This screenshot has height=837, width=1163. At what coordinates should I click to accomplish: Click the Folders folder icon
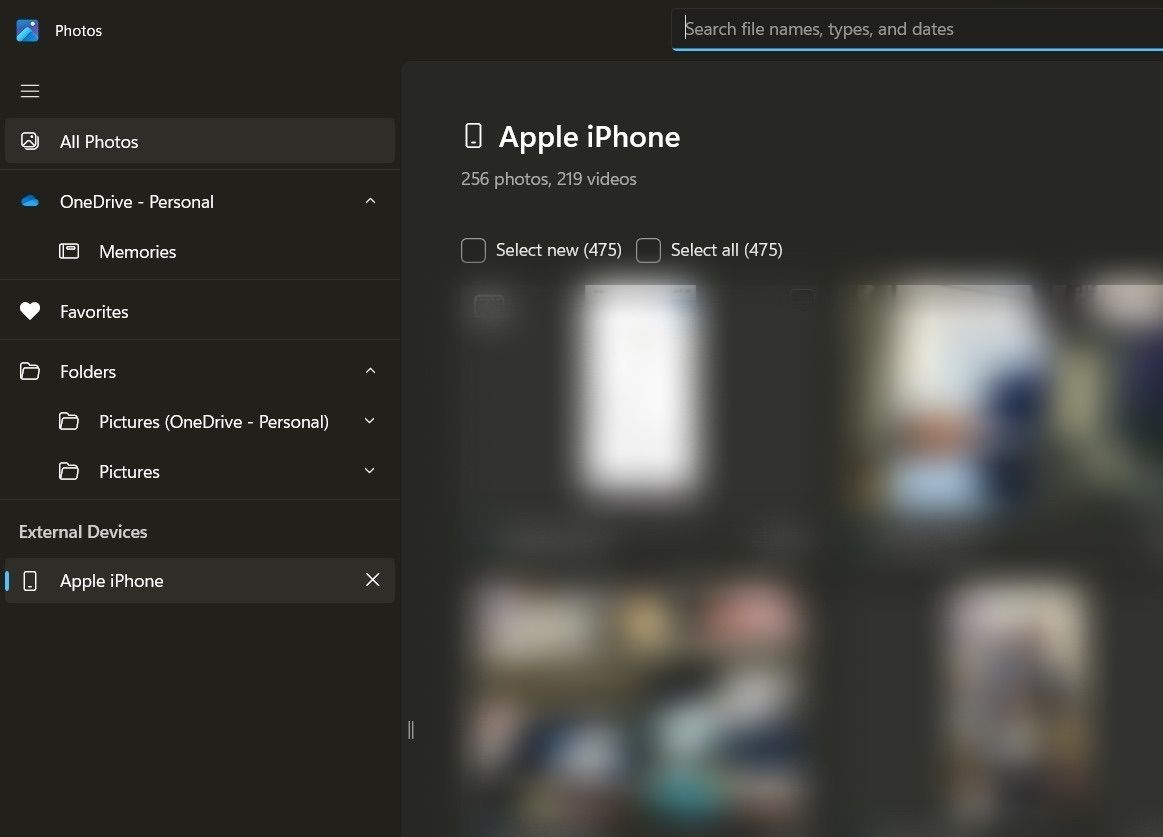click(x=30, y=371)
